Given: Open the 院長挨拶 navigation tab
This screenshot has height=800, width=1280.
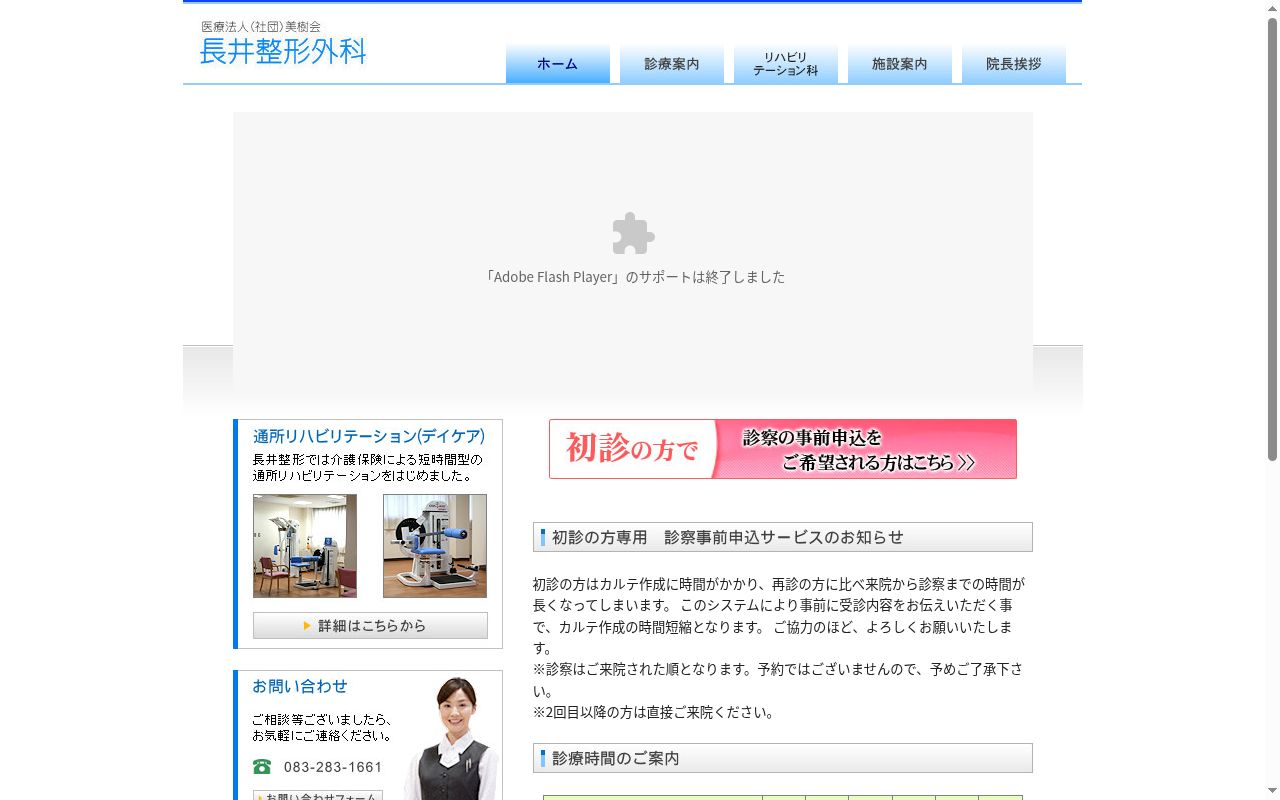Looking at the screenshot, I should 1014,63.
